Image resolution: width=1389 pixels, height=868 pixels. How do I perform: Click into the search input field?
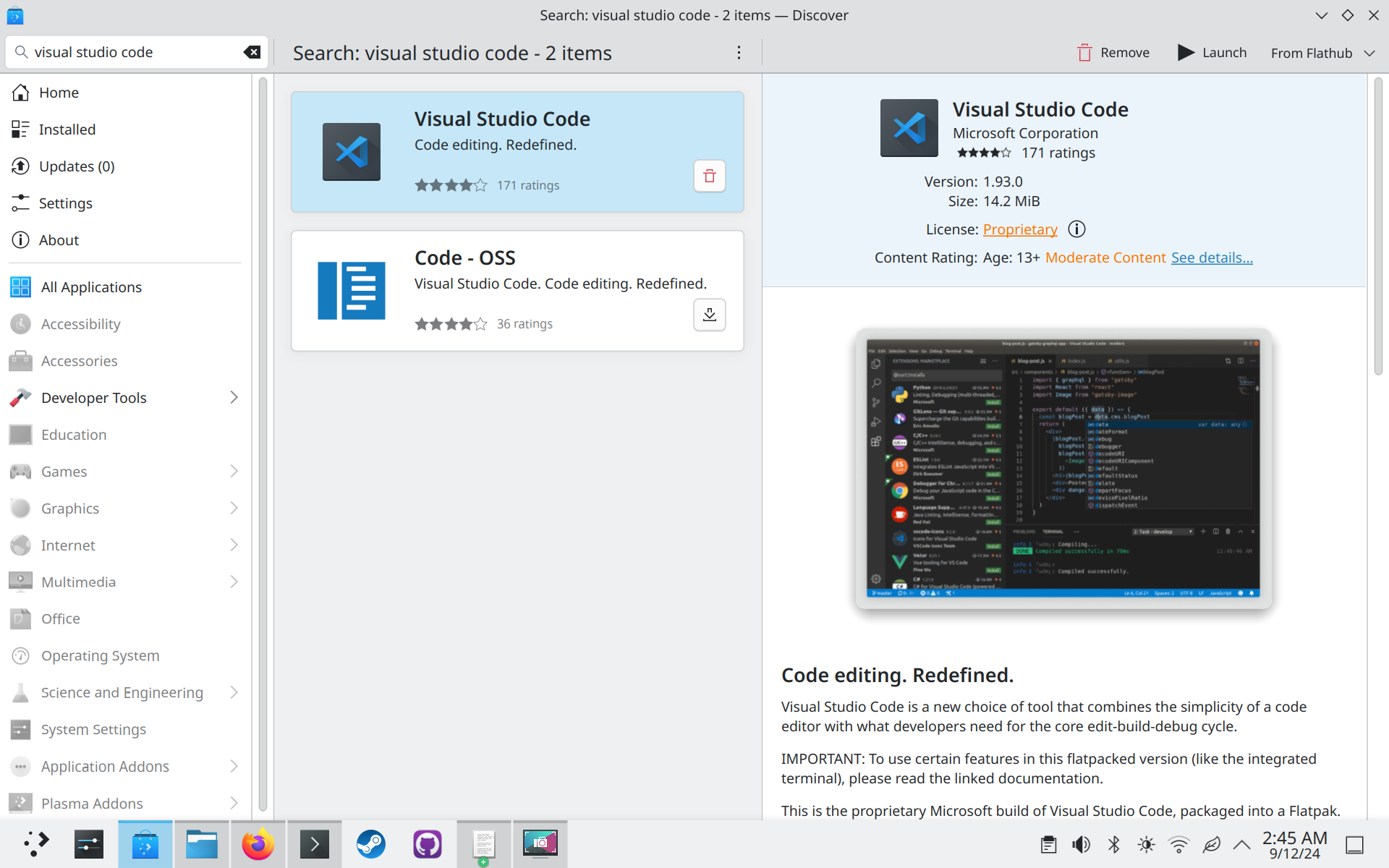(x=136, y=52)
